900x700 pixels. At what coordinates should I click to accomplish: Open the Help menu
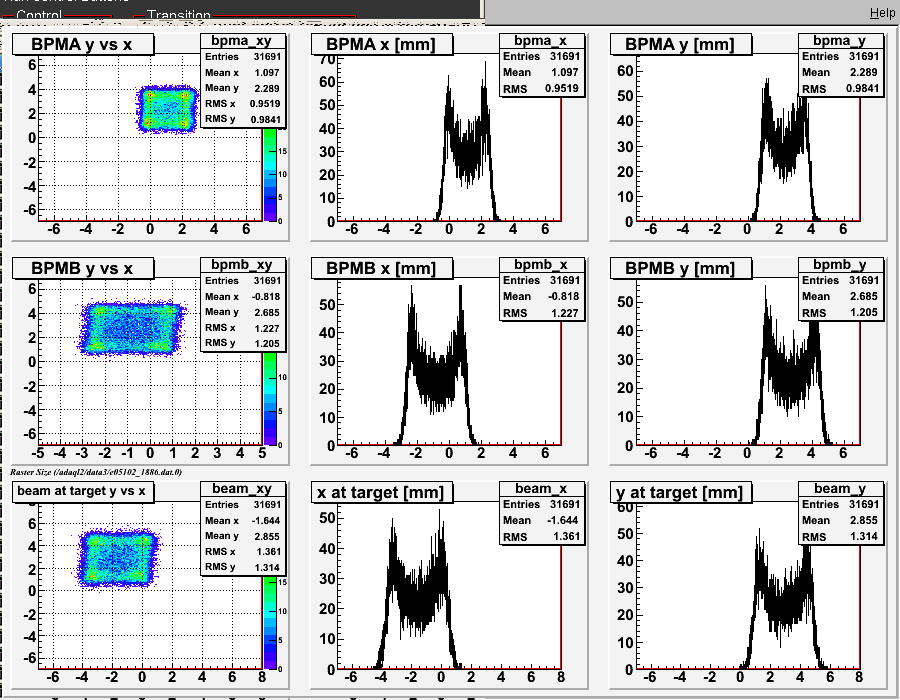tap(882, 13)
